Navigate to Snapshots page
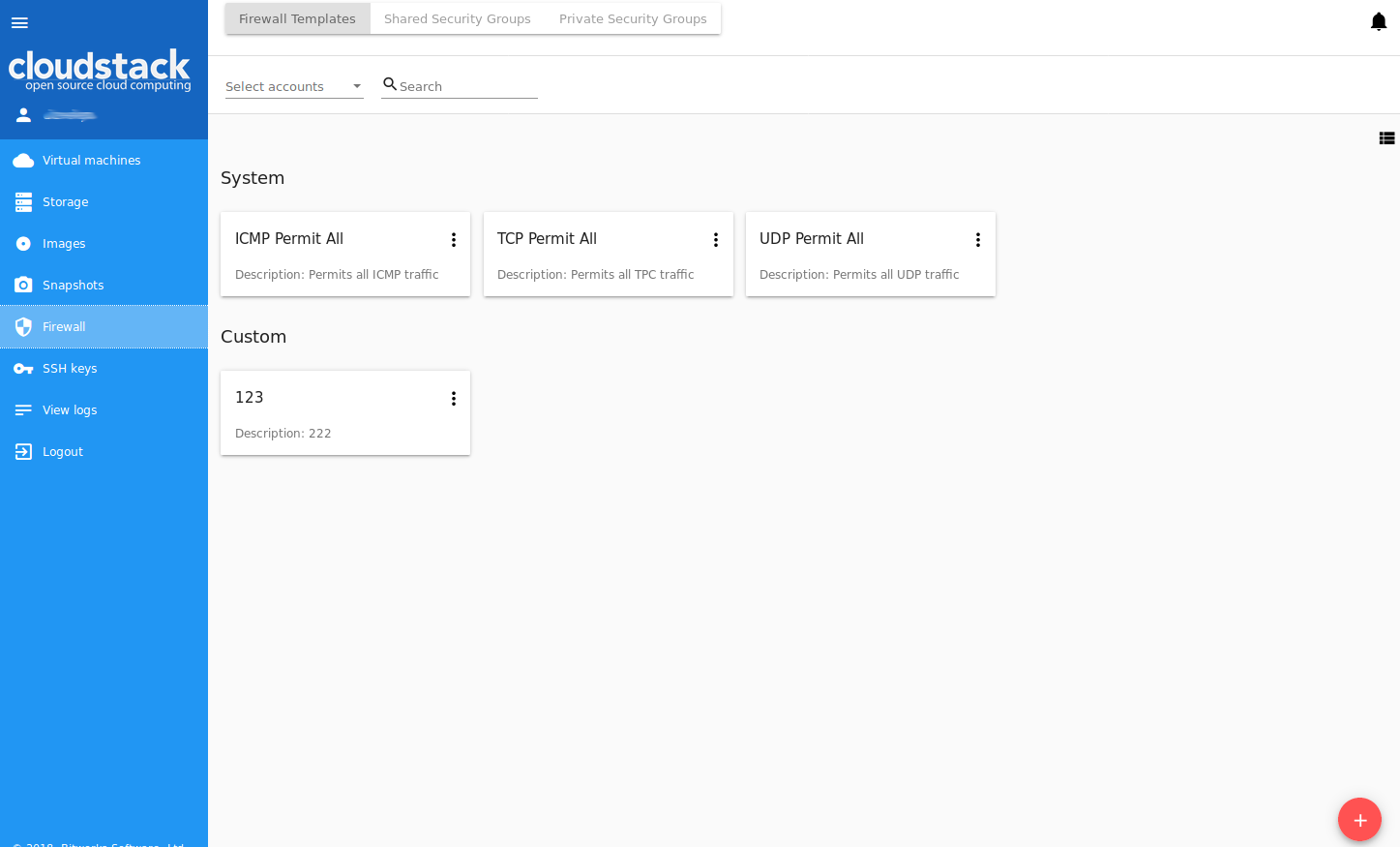Viewport: 1400px width, 847px height. [73, 285]
